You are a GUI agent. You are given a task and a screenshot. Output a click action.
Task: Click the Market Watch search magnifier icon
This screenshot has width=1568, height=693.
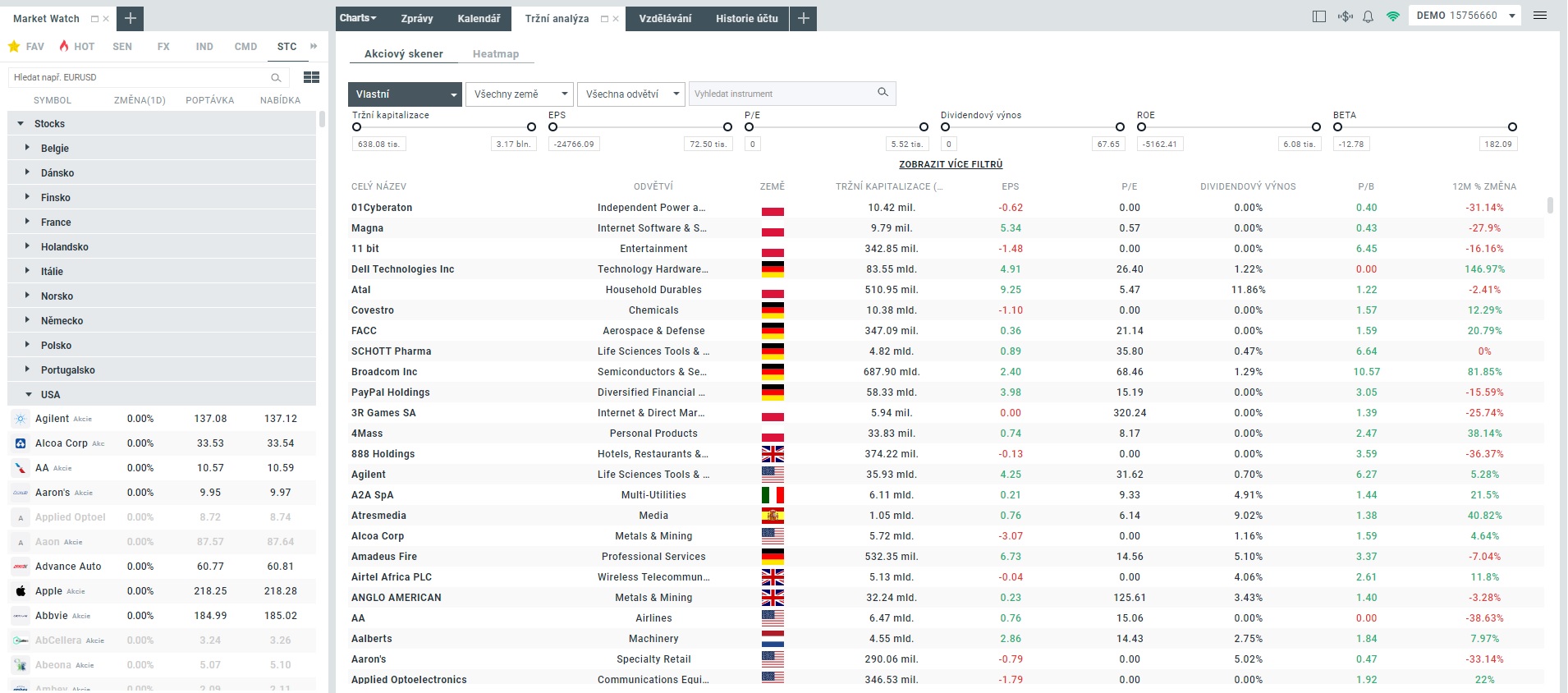(x=276, y=77)
